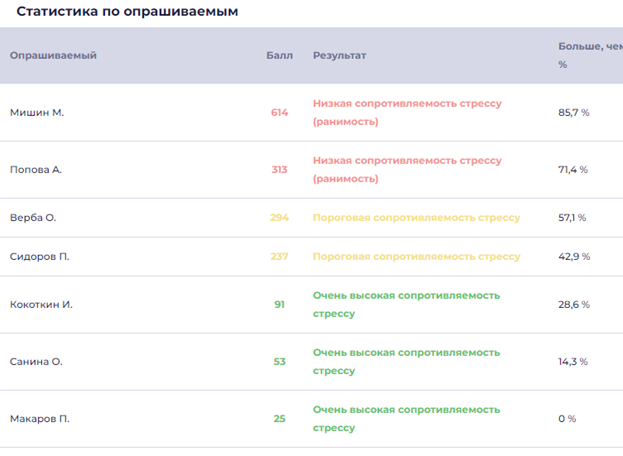The width and height of the screenshot is (623, 456).
Task: Open Кокоткин И. entry
Action: (41, 305)
